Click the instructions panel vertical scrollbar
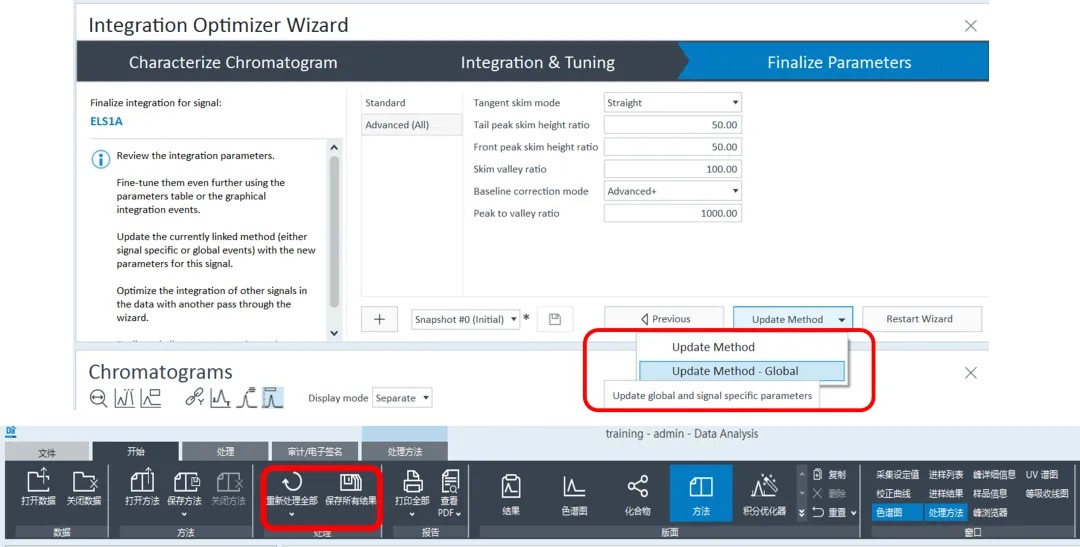1080x547 pixels. pyautogui.click(x=334, y=230)
